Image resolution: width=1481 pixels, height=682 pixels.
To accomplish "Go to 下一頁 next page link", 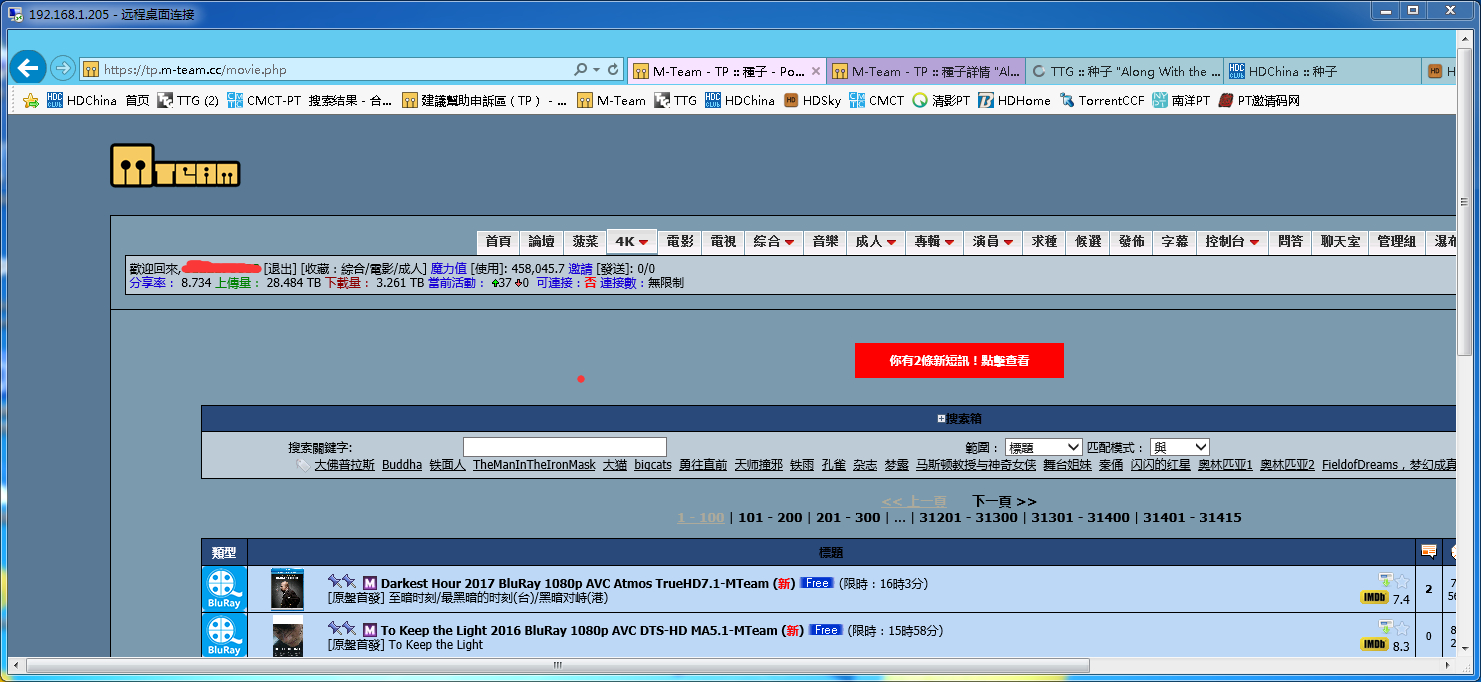I will 1004,501.
